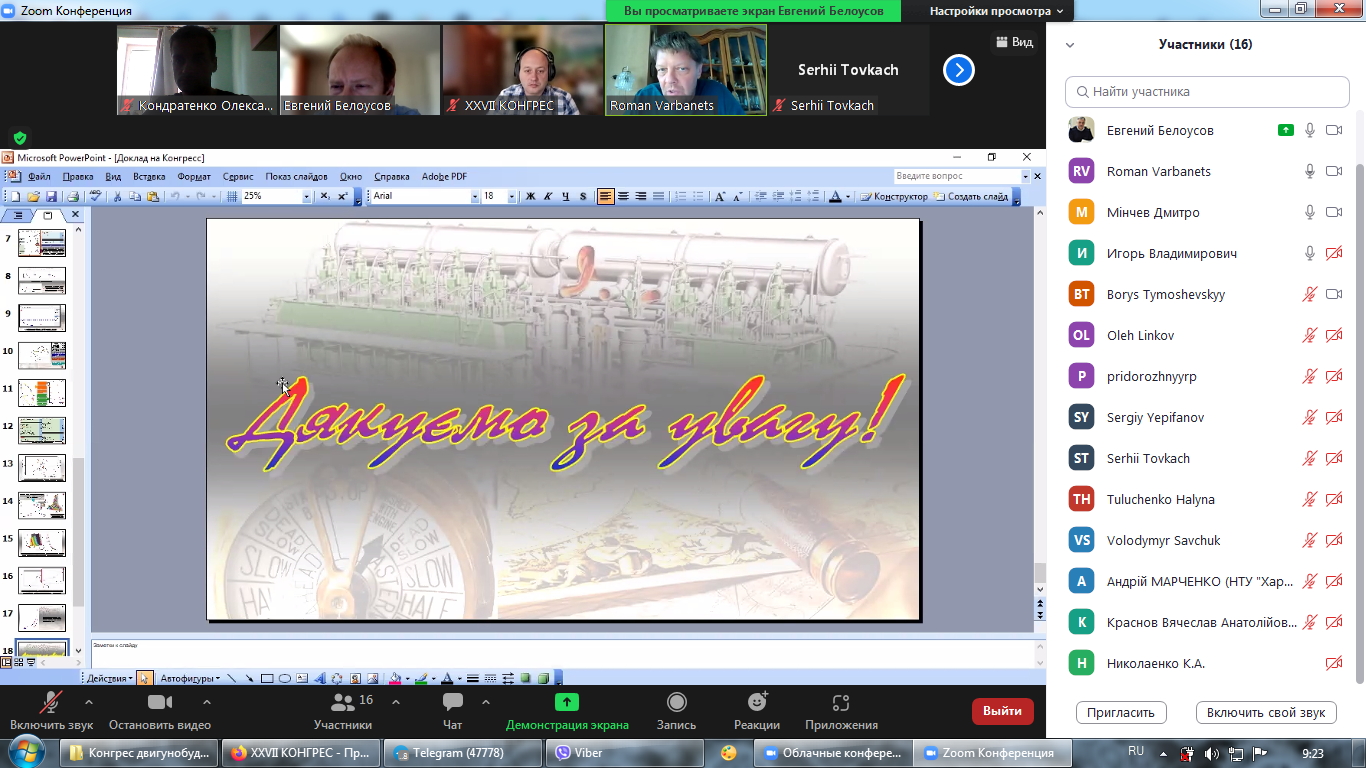Collapse the Участники panel chevron
The image size is (1366, 768).
coord(1070,45)
